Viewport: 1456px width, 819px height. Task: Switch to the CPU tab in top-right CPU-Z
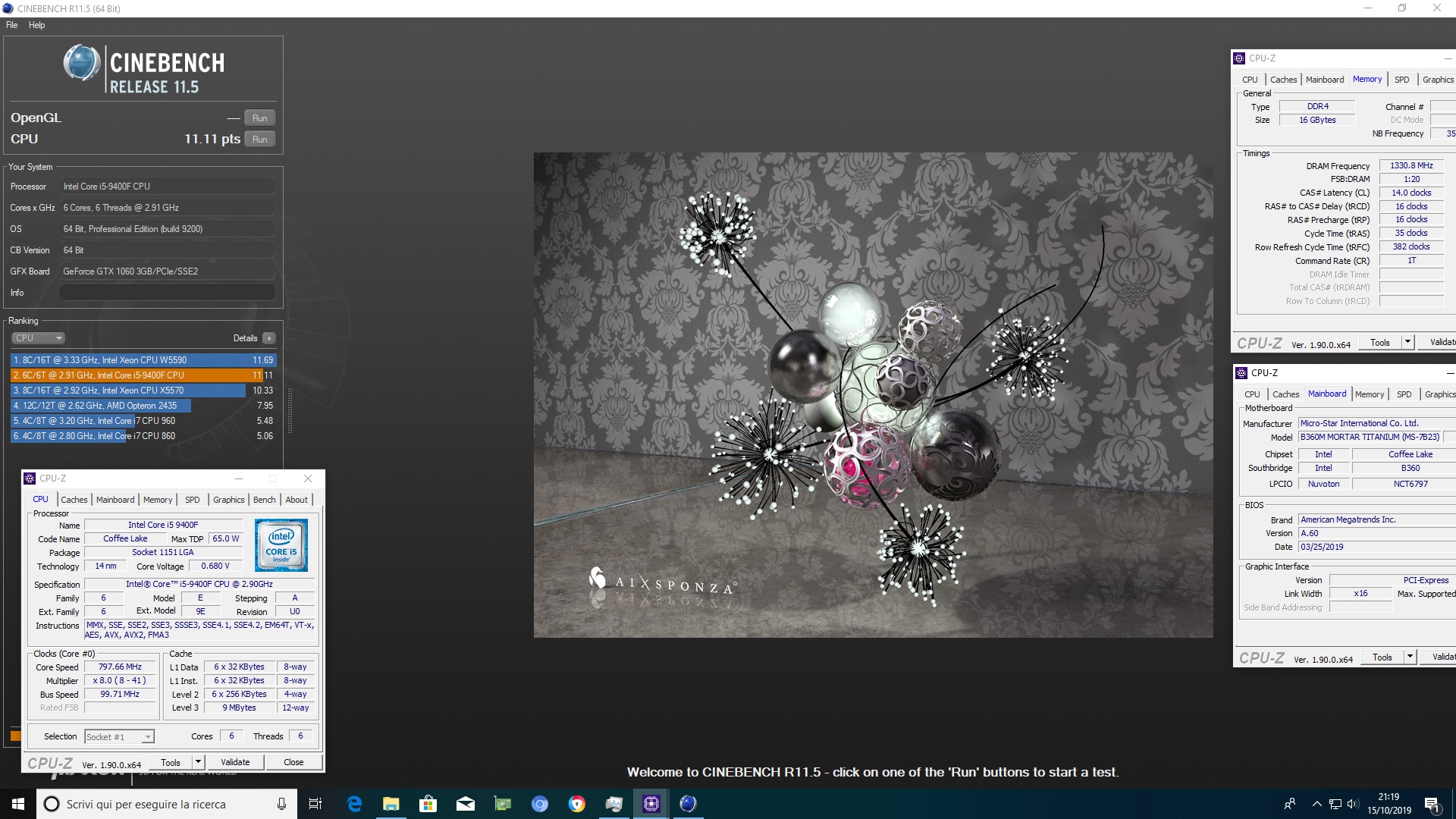point(1250,80)
